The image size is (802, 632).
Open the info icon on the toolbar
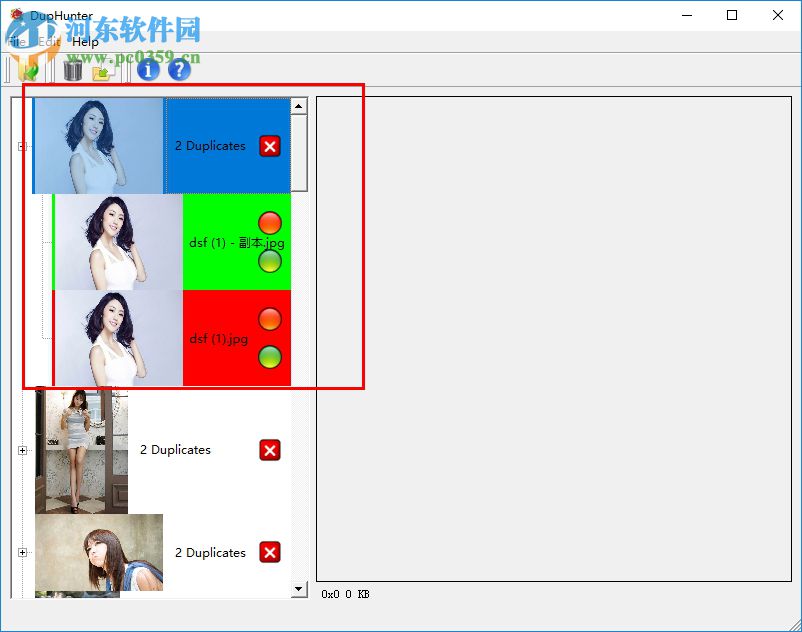(146, 70)
